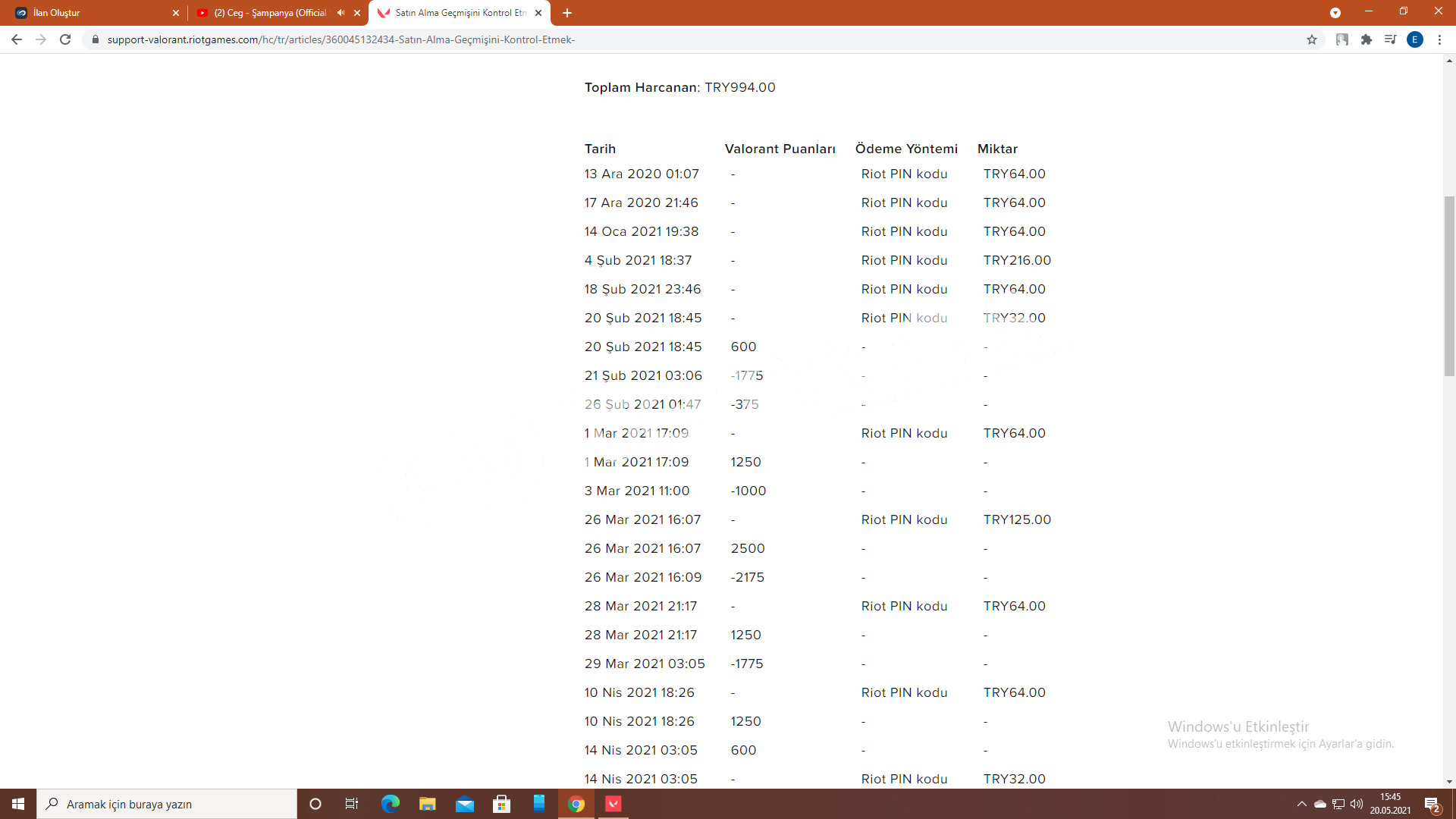Select the date 14 Oca 2021 19:38
This screenshot has width=1456, height=819.
pos(642,231)
